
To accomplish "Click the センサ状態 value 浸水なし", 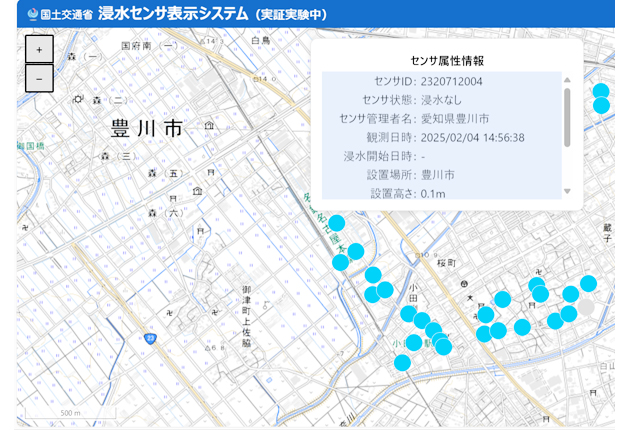I will coord(441,100).
